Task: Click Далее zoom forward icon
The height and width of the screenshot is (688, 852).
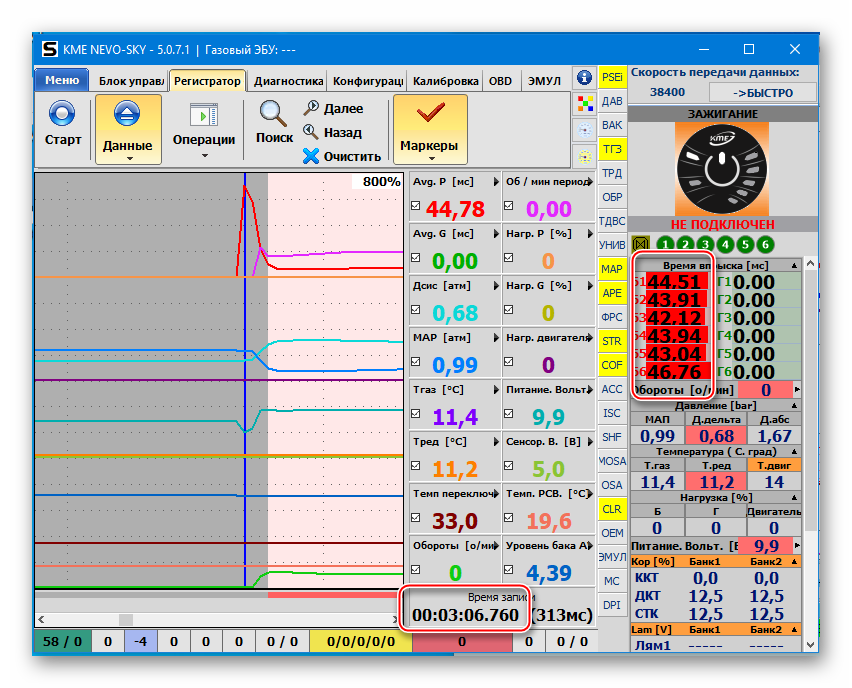Action: (x=312, y=108)
